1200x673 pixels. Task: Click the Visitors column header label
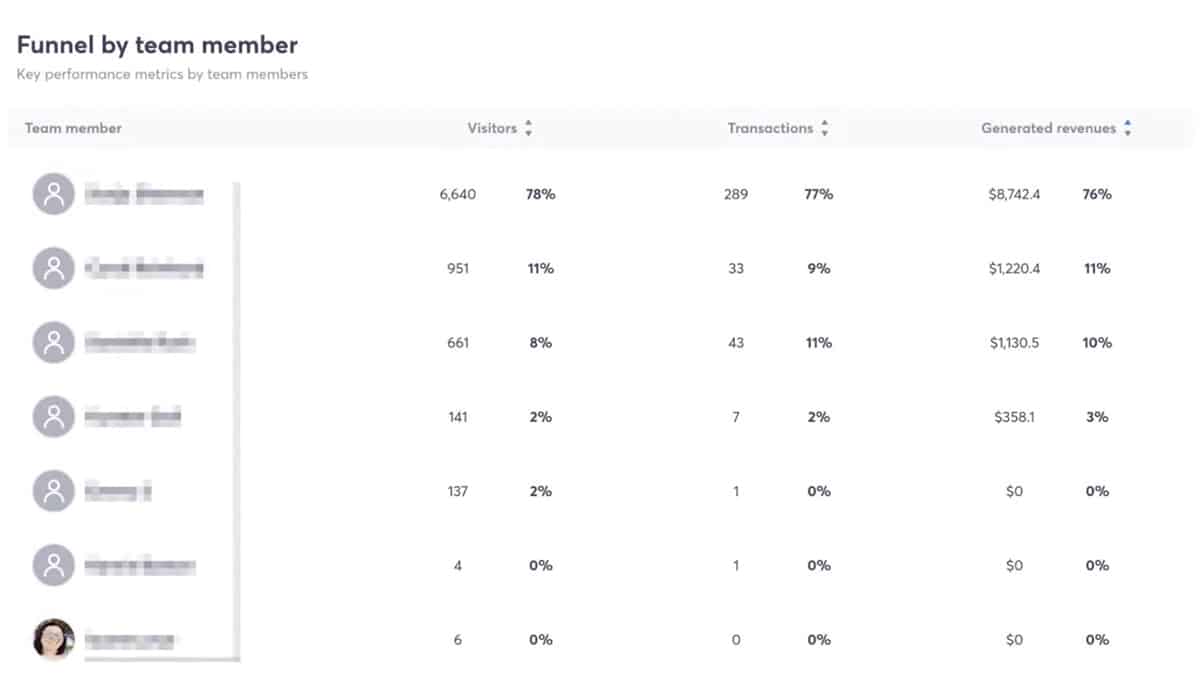[492, 128]
